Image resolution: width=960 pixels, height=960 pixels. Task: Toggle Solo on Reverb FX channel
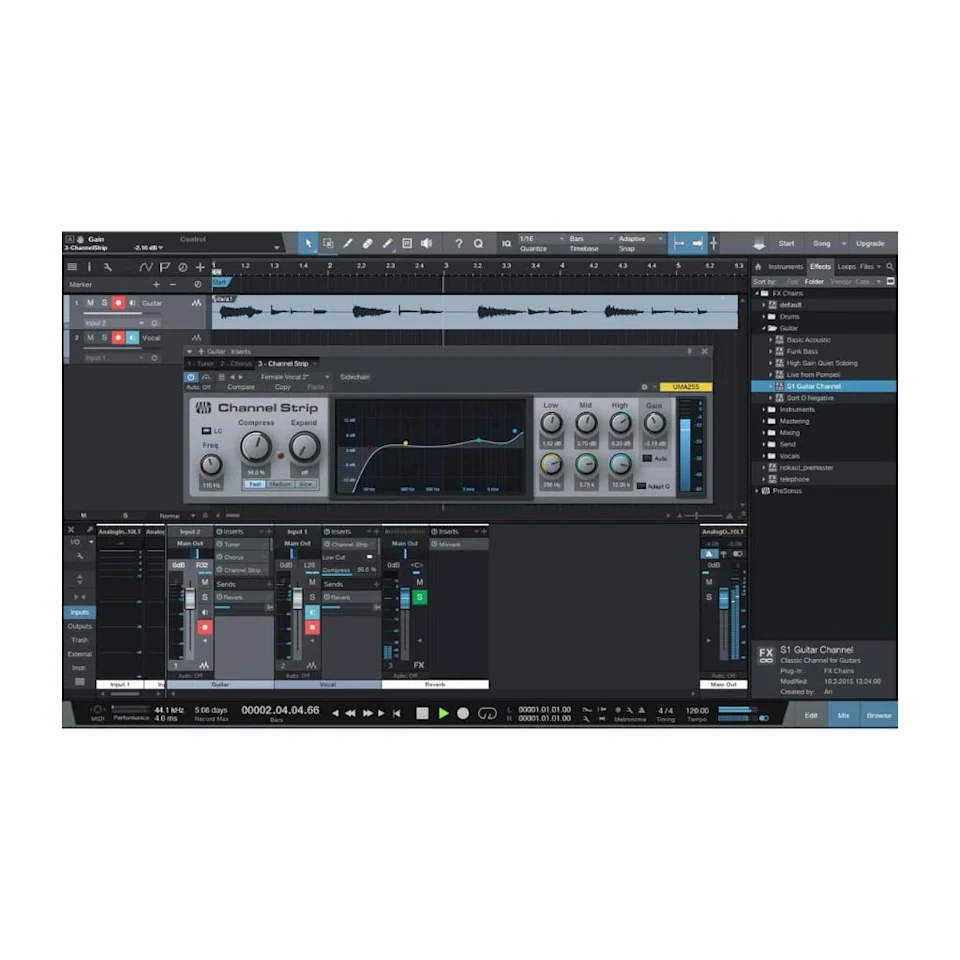419,597
